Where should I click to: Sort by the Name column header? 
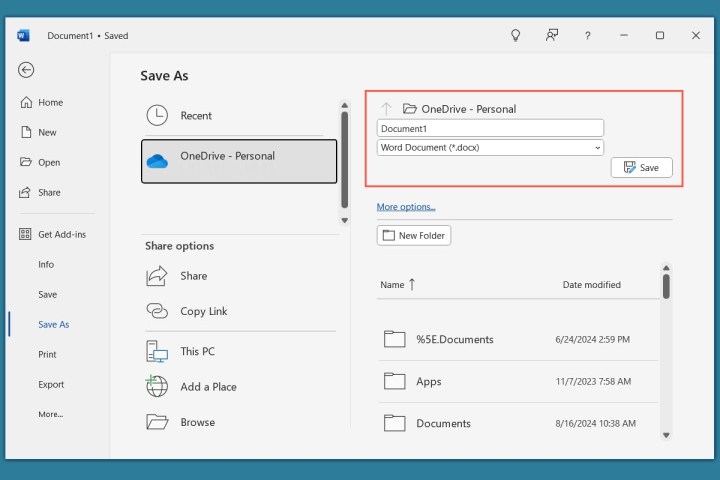click(393, 285)
